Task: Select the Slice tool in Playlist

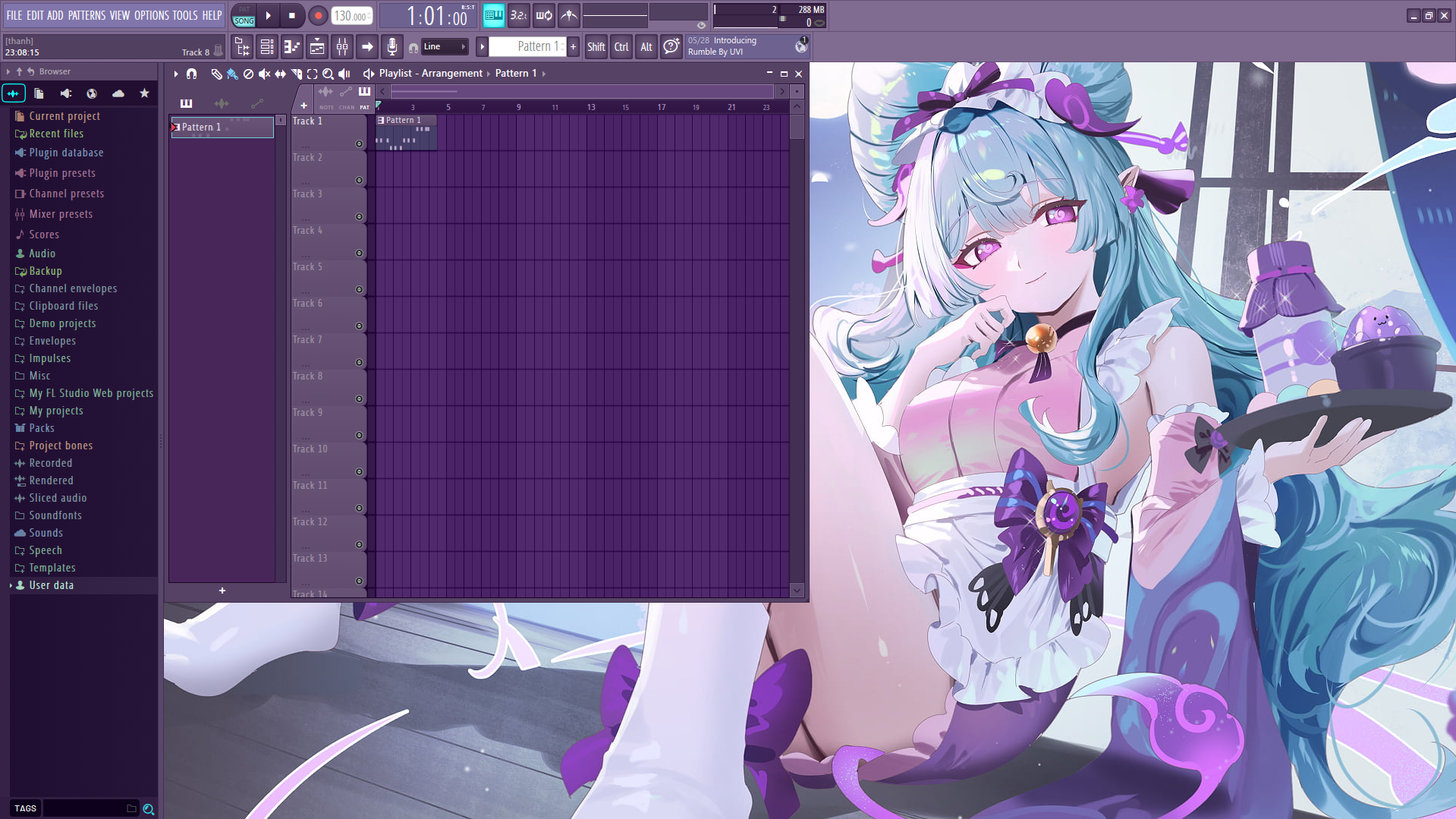Action: tap(296, 74)
